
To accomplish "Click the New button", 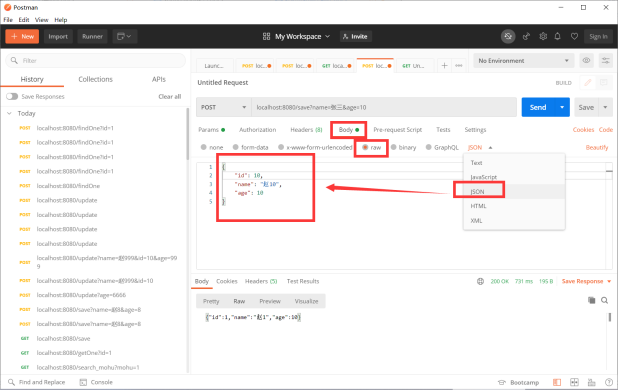I will (x=22, y=36).
